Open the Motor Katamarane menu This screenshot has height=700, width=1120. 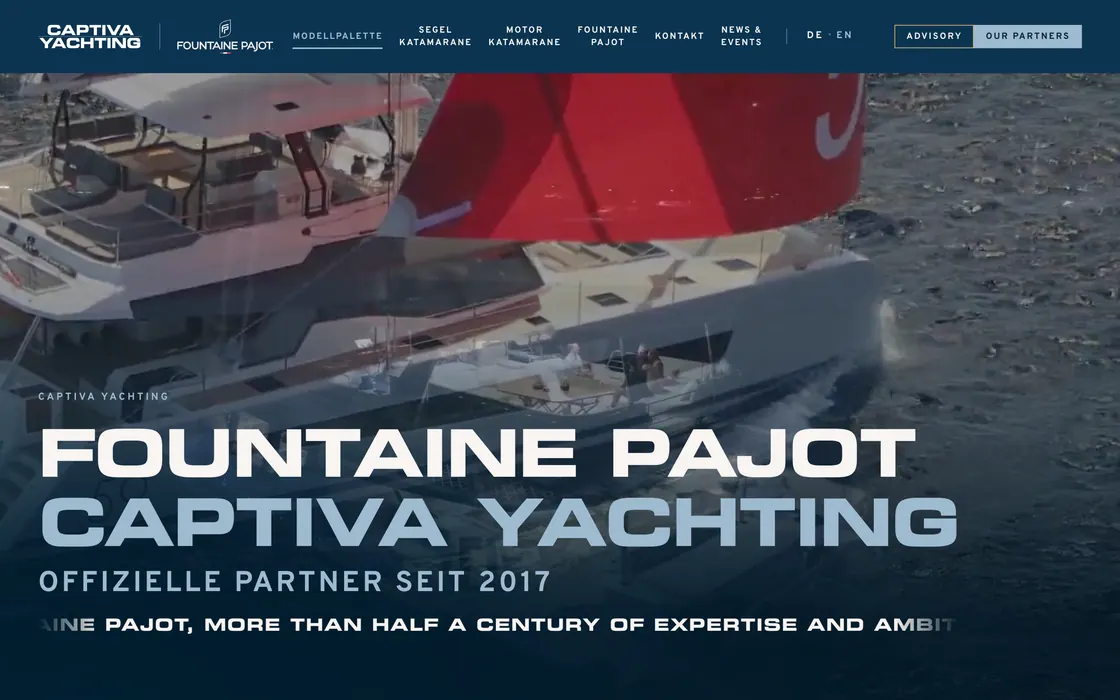(x=524, y=36)
